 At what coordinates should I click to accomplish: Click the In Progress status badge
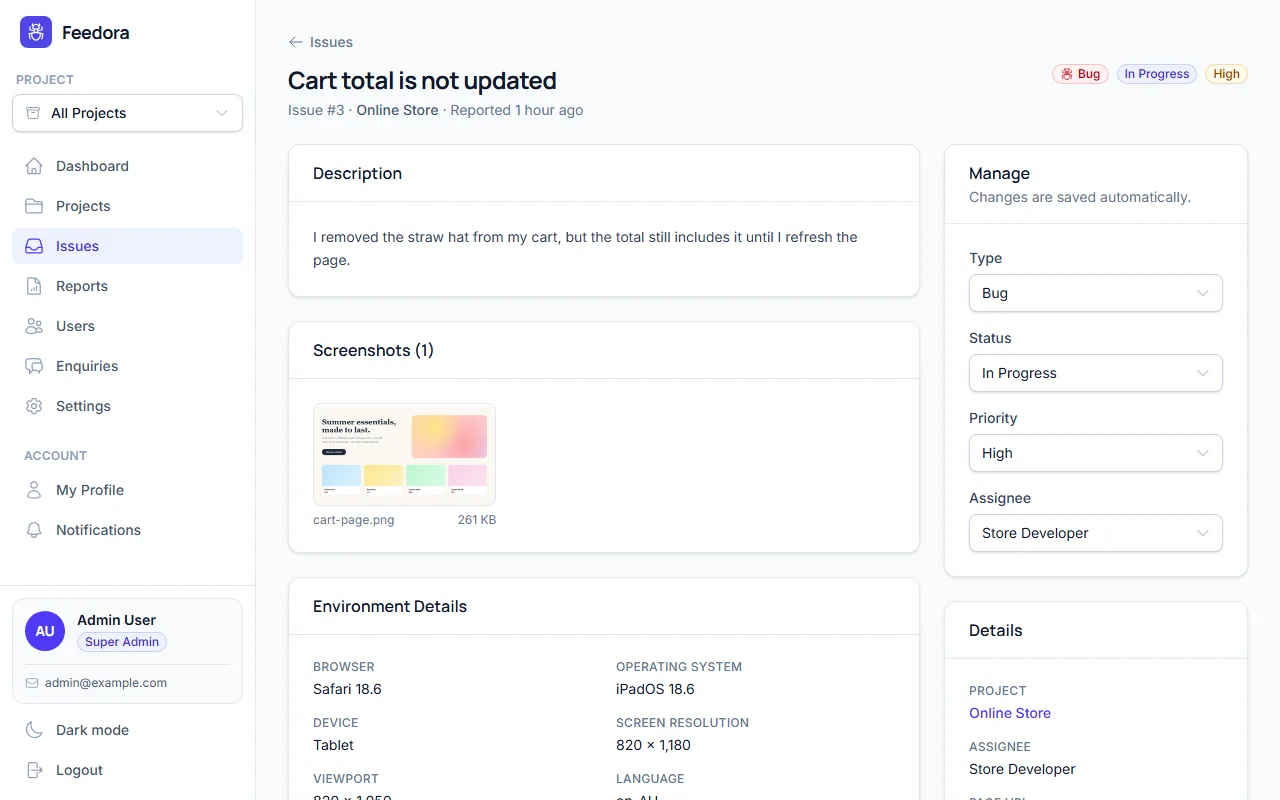pyautogui.click(x=1157, y=74)
